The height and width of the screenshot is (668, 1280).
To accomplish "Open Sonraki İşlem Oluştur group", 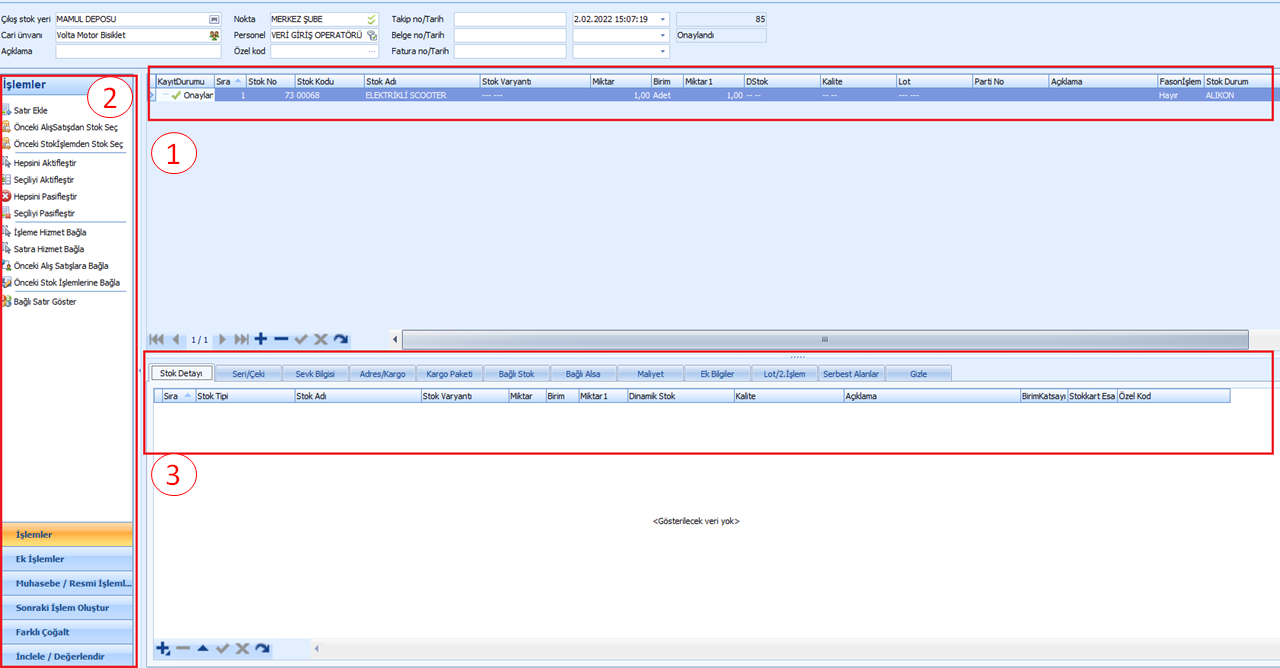I will coord(67,607).
